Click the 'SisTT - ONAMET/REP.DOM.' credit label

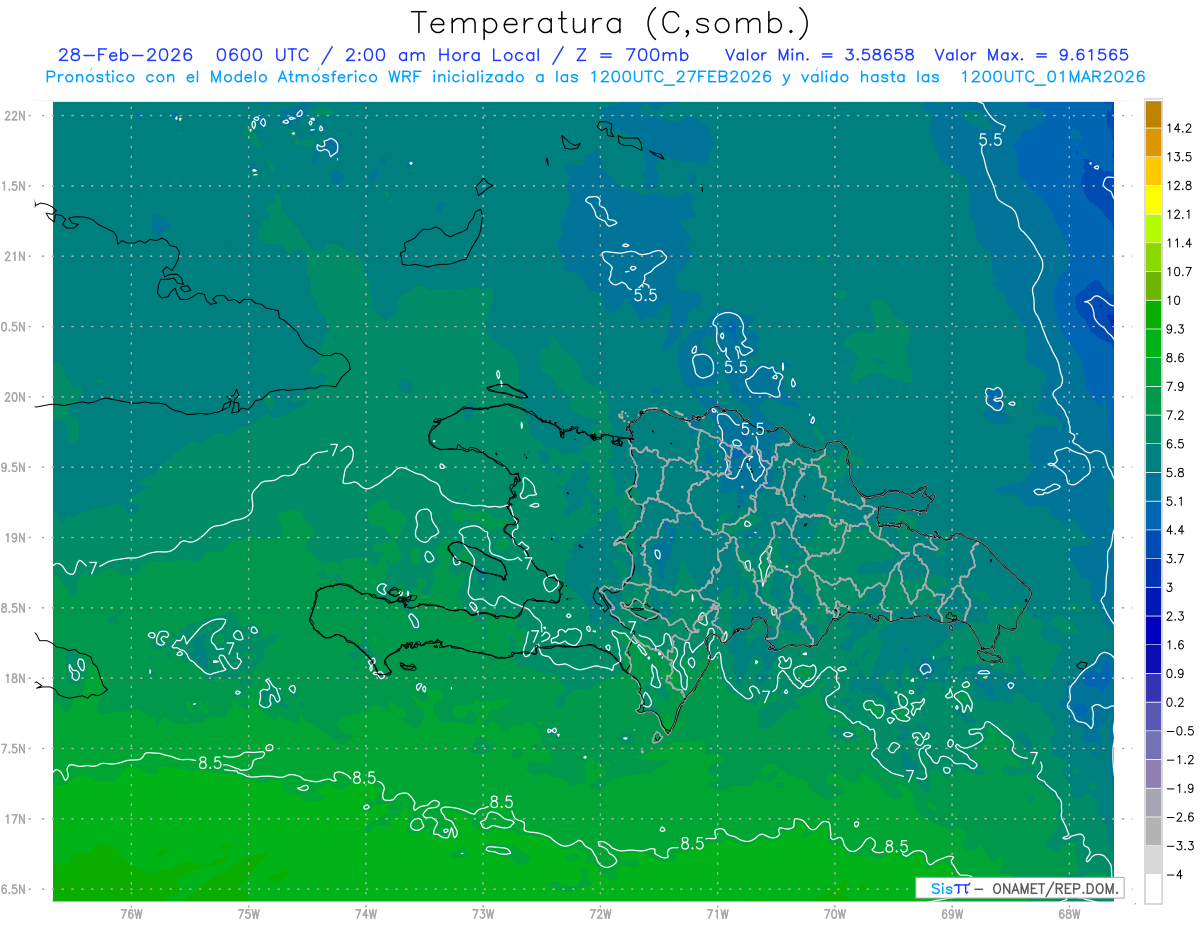1020,888
